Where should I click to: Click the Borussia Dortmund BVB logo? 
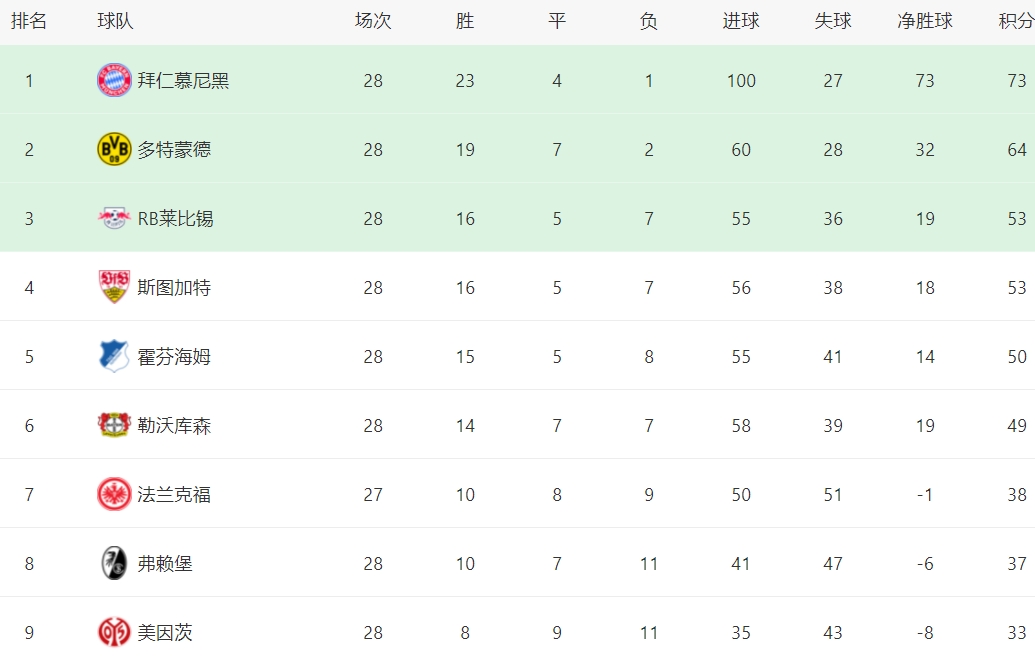[x=114, y=149]
